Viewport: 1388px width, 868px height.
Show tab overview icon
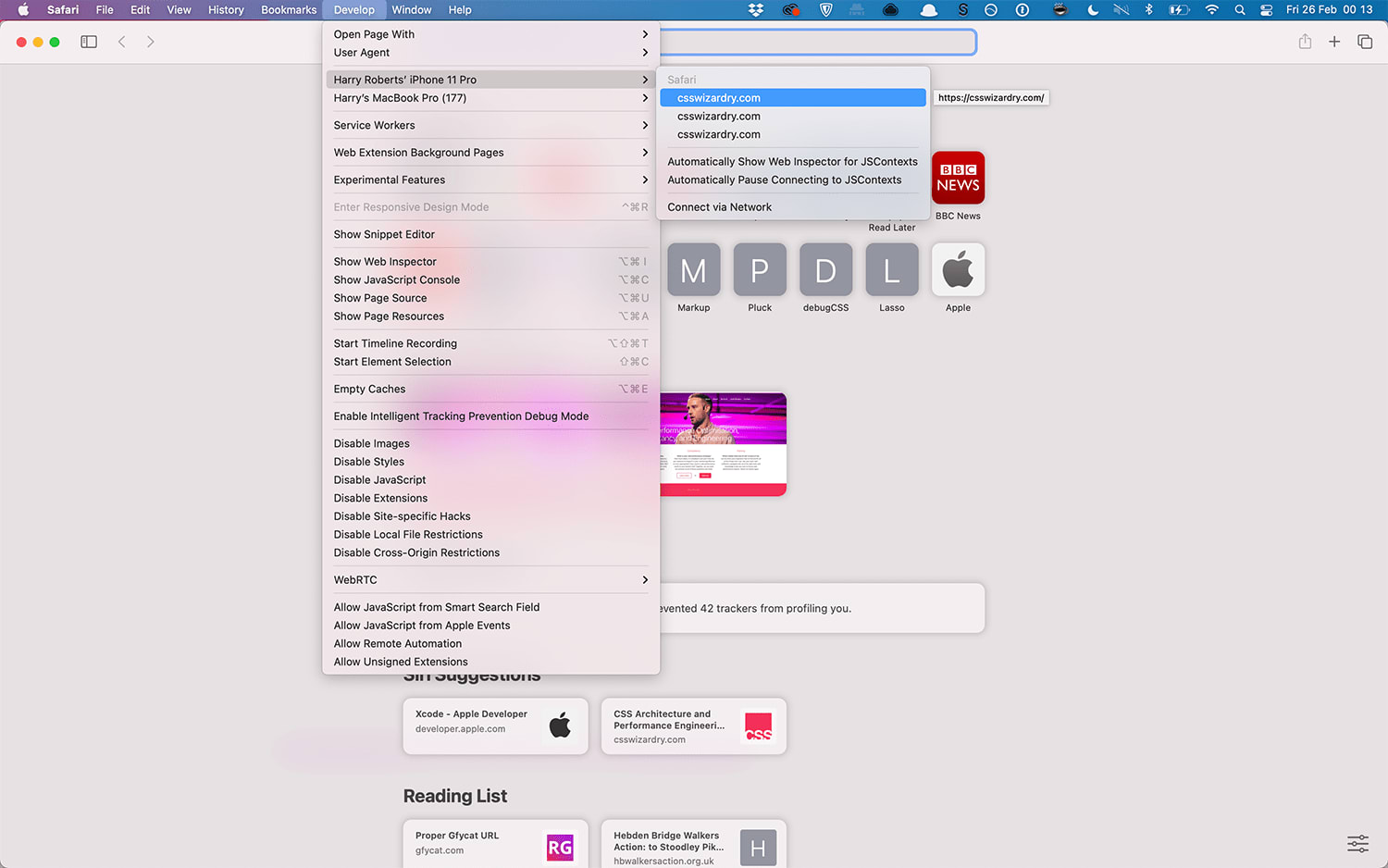1365,42
